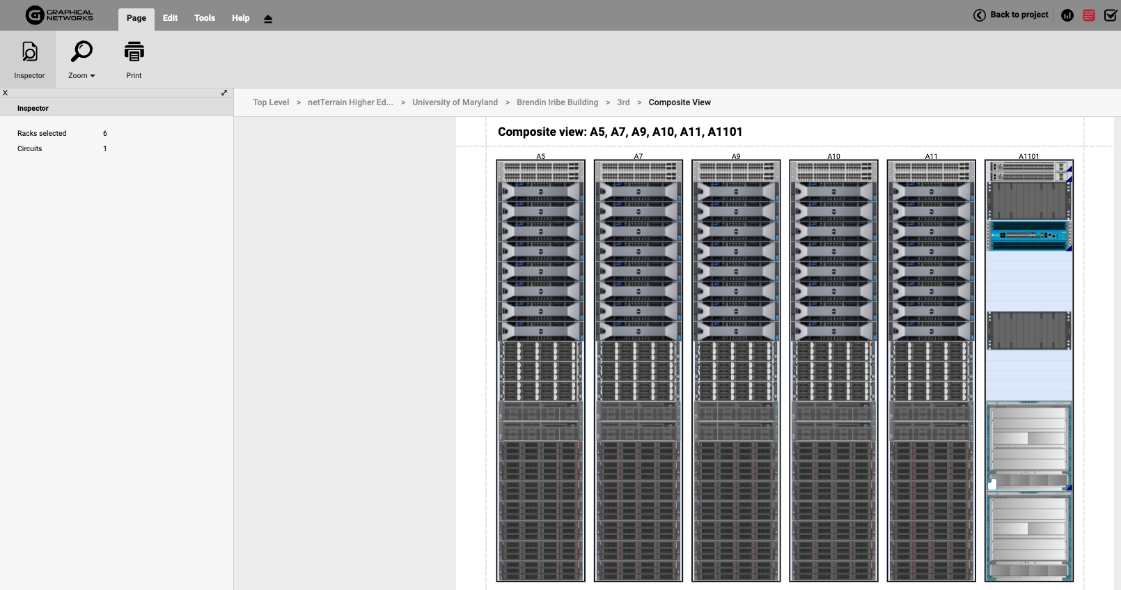Click the Top Level breadcrumb
Viewport: 1121px width, 590px height.
click(271, 102)
